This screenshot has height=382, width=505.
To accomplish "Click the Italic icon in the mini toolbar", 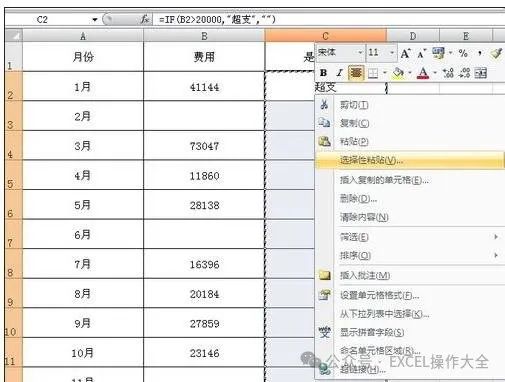I will click(x=339, y=73).
